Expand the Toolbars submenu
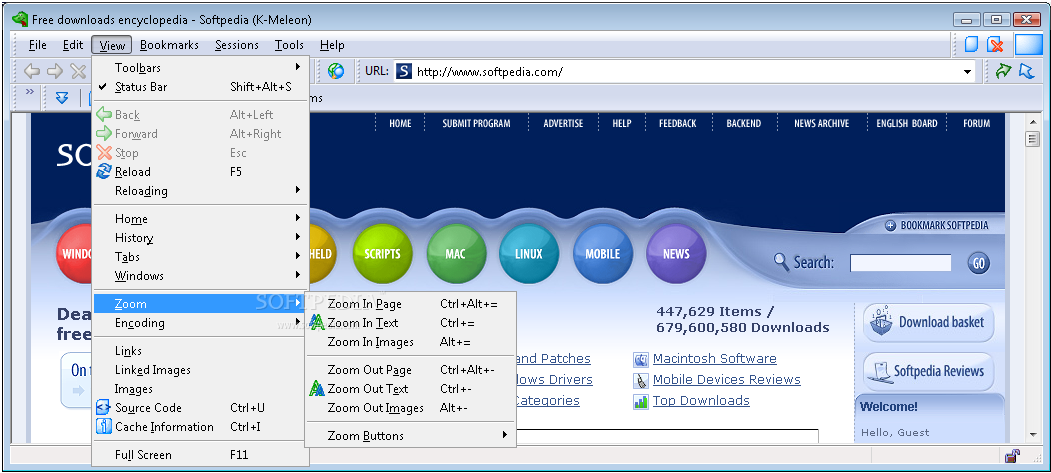Screen dimensions: 1051x473 point(200,68)
